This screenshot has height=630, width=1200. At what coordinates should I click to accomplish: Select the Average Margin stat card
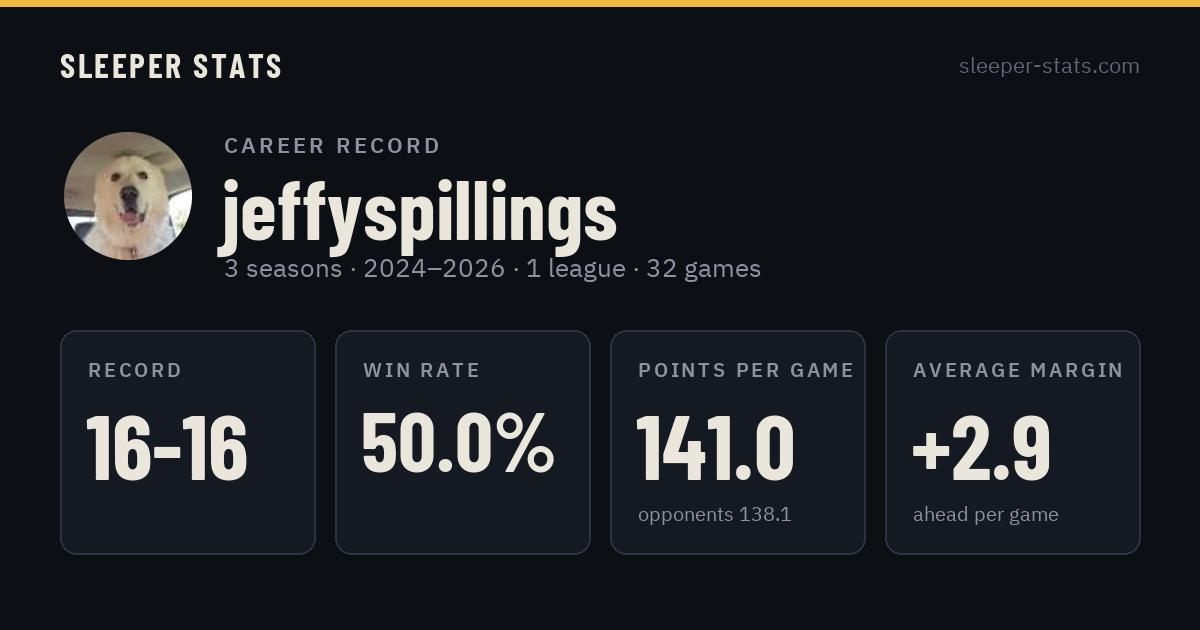click(1013, 442)
